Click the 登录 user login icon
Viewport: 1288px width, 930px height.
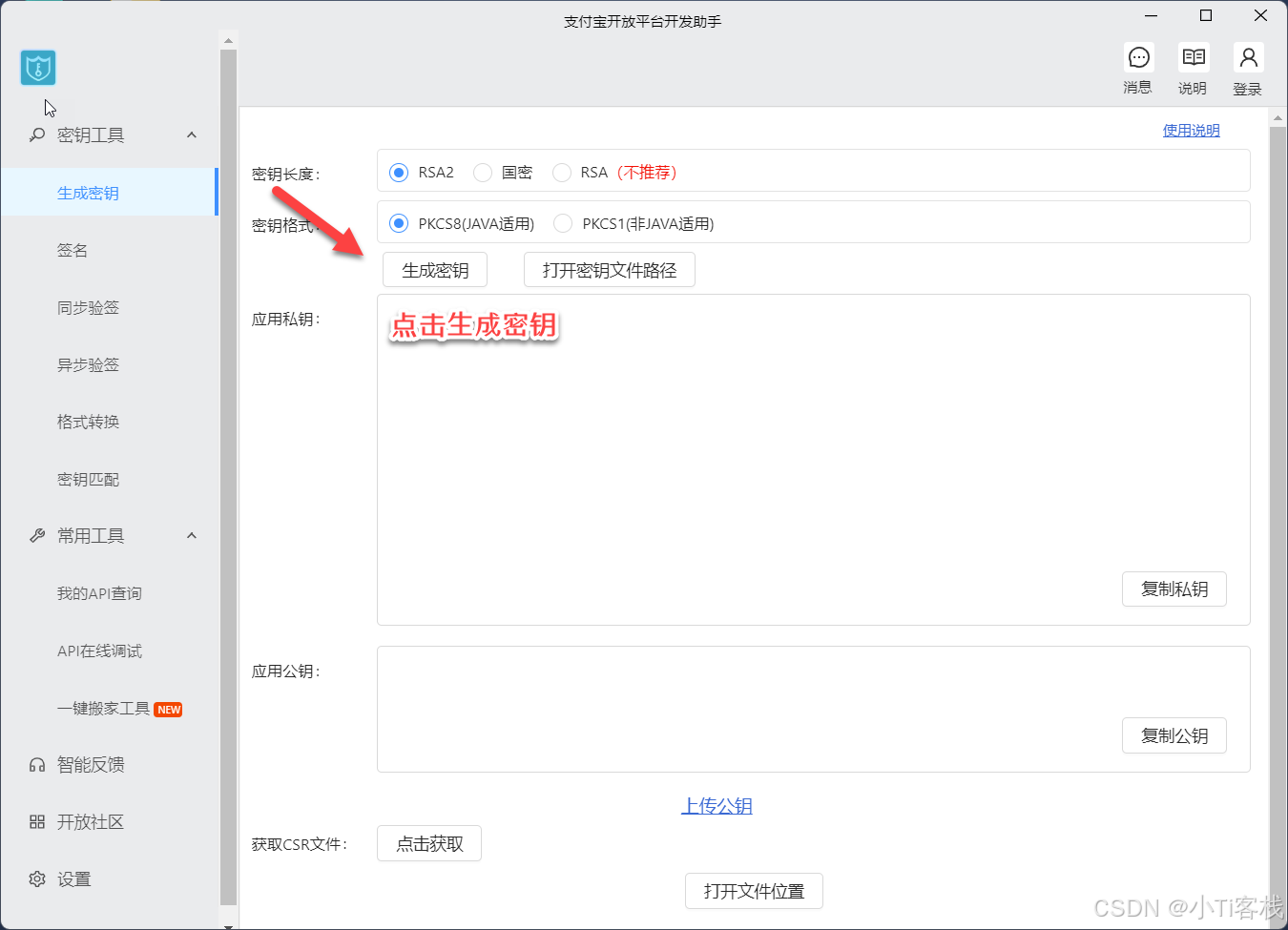pos(1248,58)
